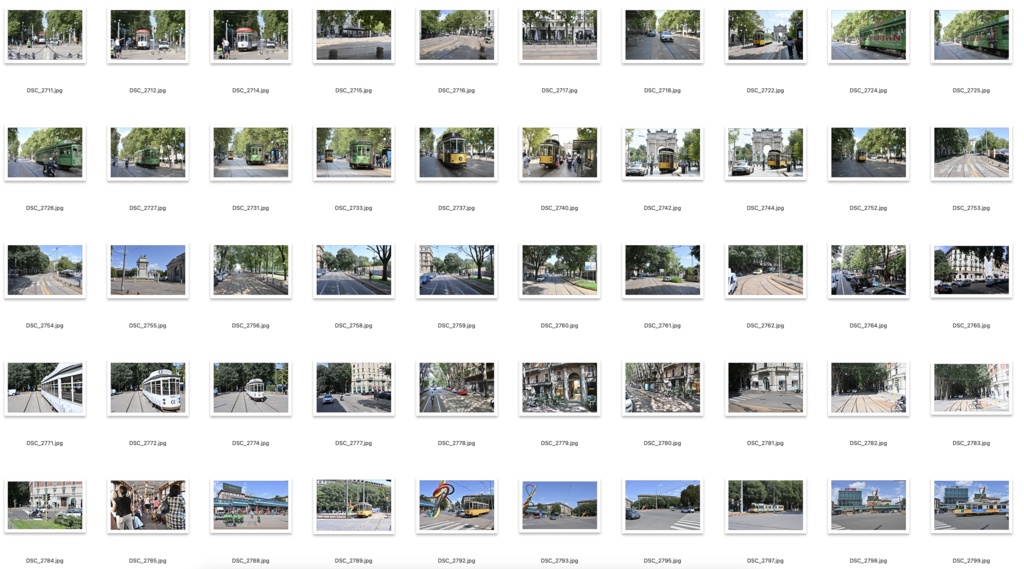Click the DSC_2727.jpg name text

(148, 208)
